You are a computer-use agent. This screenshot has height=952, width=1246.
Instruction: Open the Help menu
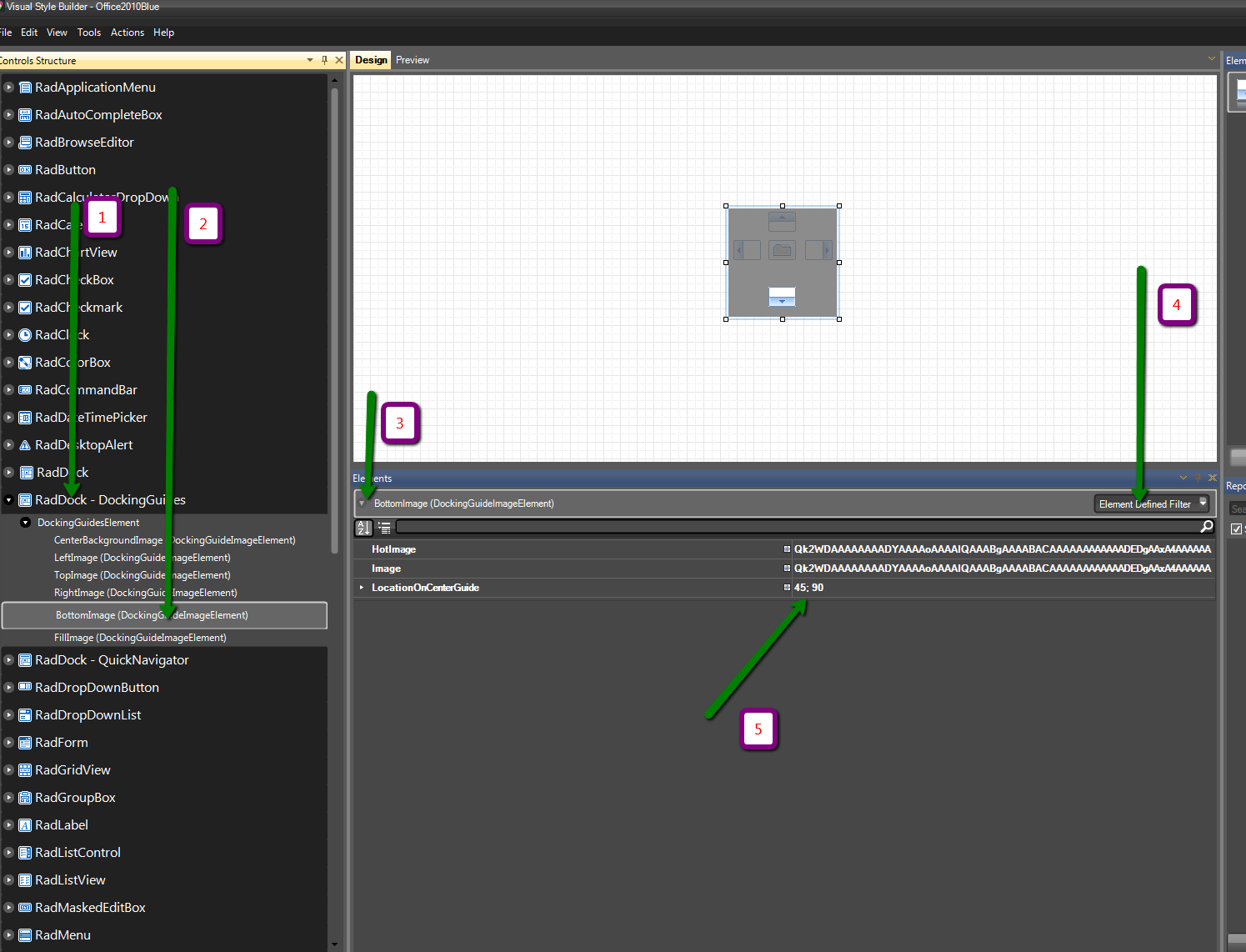point(164,33)
